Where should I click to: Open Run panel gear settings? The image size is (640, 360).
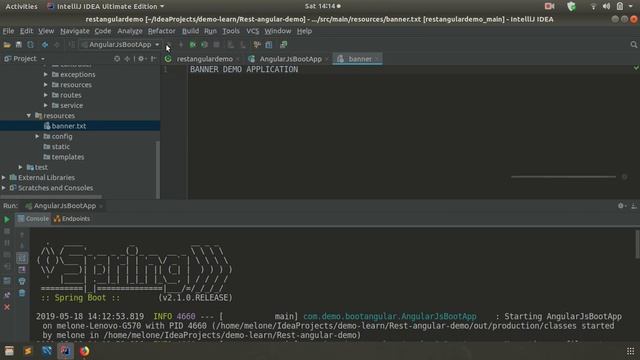(621, 206)
